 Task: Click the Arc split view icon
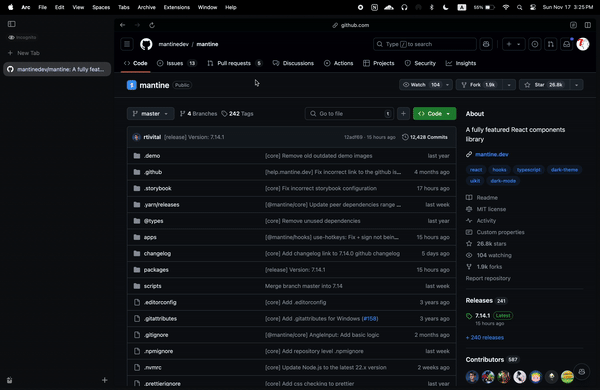click(x=587, y=25)
